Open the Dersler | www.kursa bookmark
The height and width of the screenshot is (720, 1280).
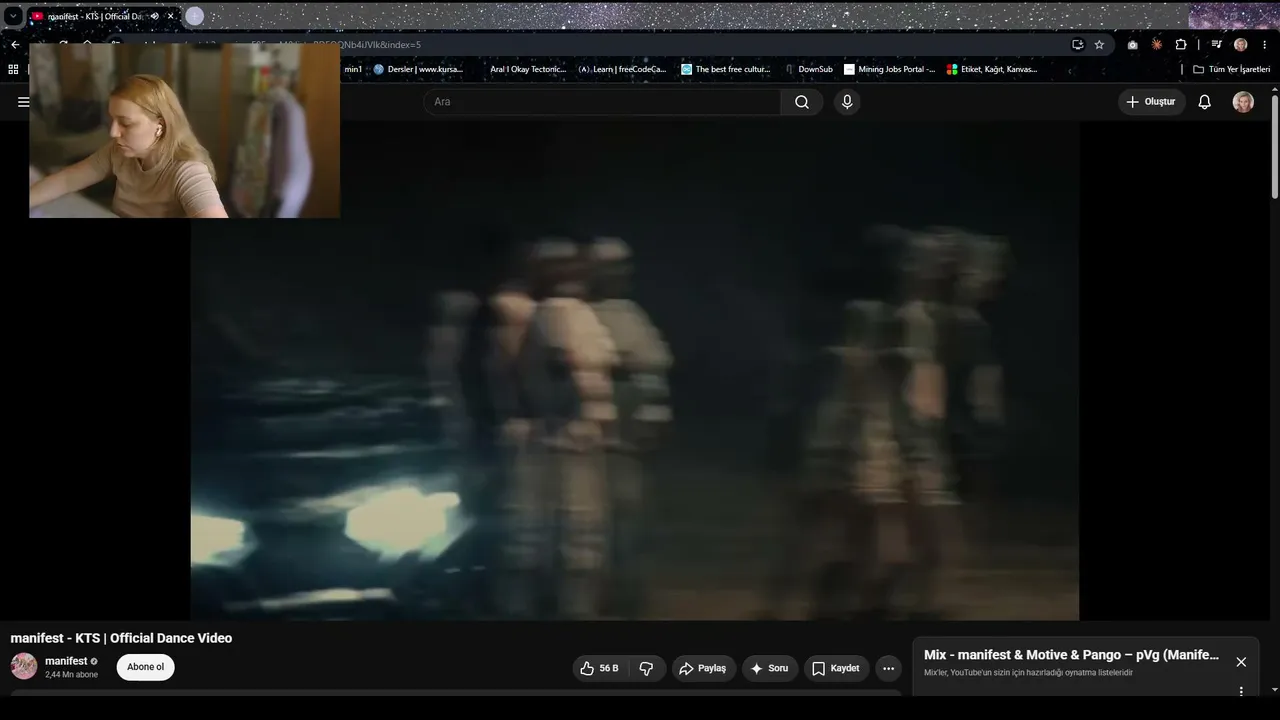[x=418, y=69]
